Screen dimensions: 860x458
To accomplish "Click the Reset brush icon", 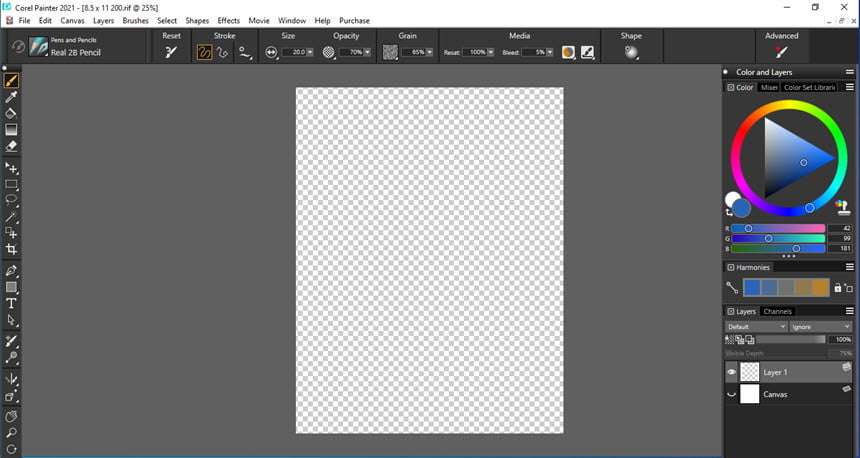I will click(171, 52).
